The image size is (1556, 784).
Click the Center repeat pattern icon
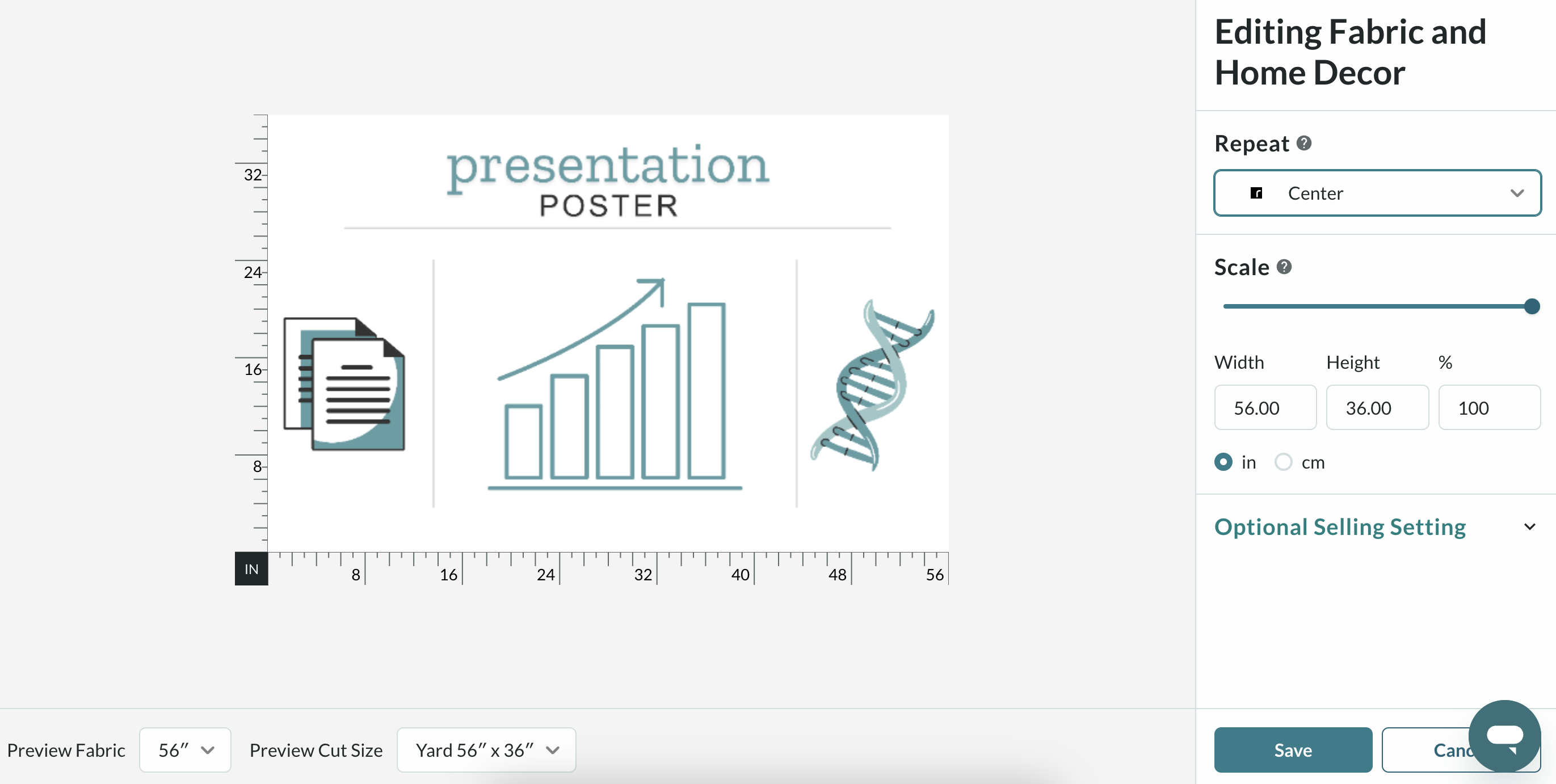[1255, 192]
